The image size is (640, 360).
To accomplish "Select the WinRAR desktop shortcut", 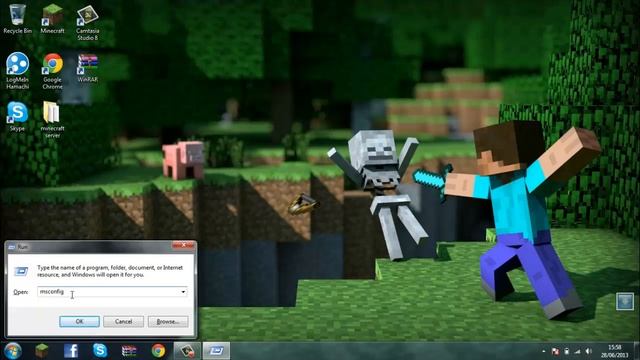I will click(x=87, y=68).
